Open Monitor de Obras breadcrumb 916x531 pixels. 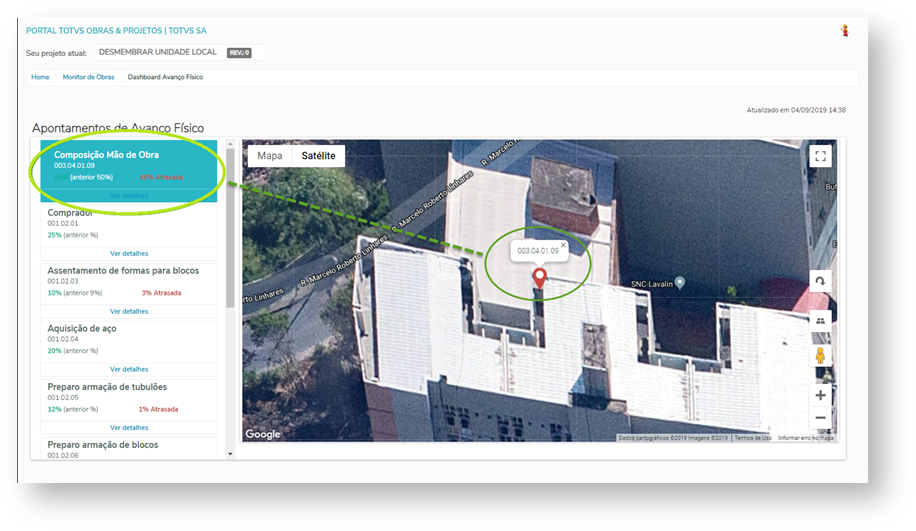tap(88, 77)
